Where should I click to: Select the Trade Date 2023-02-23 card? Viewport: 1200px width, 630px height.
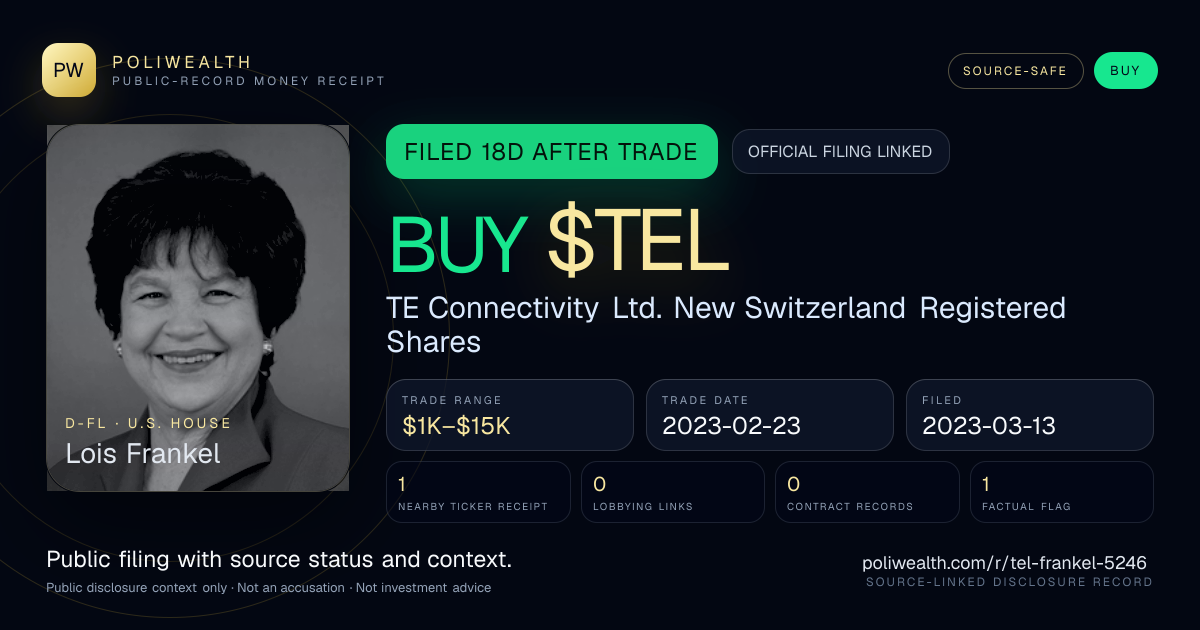[x=770, y=415]
